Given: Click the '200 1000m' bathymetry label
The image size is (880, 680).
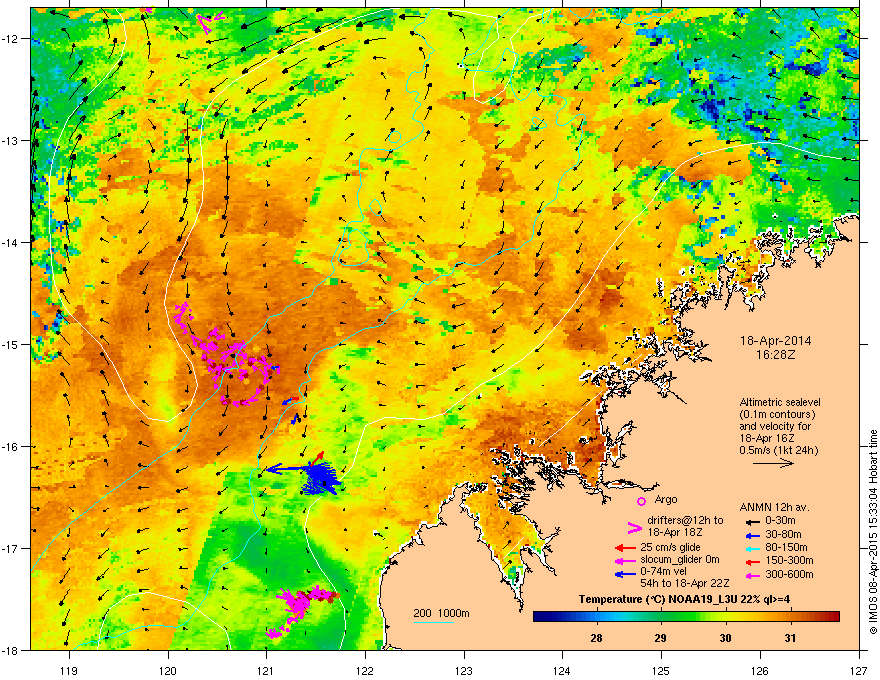Looking at the screenshot, I should (x=441, y=613).
